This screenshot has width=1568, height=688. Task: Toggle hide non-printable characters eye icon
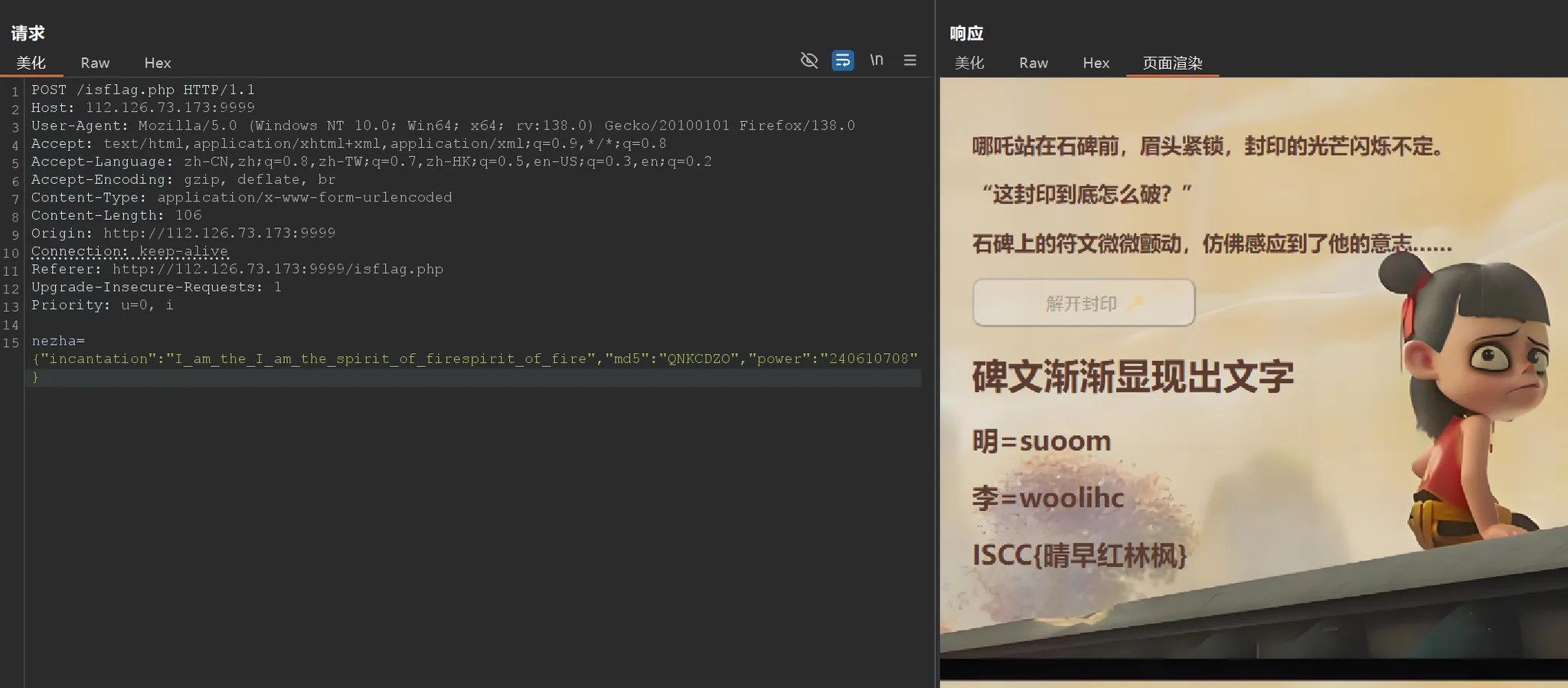tap(808, 60)
